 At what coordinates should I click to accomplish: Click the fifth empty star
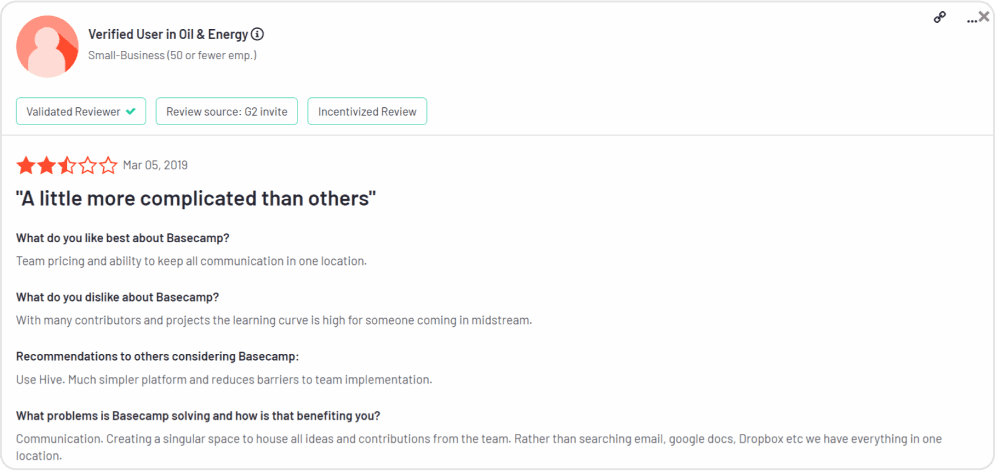point(109,166)
